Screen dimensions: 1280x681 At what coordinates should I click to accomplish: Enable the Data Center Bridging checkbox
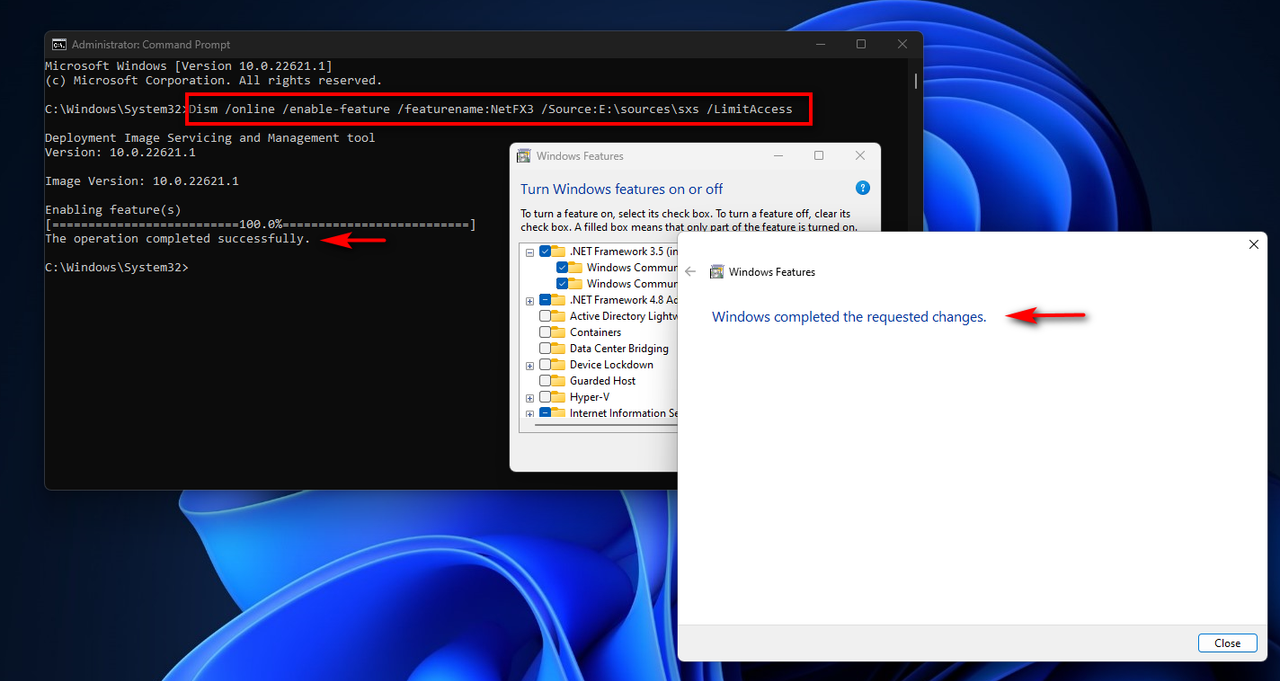click(x=545, y=349)
